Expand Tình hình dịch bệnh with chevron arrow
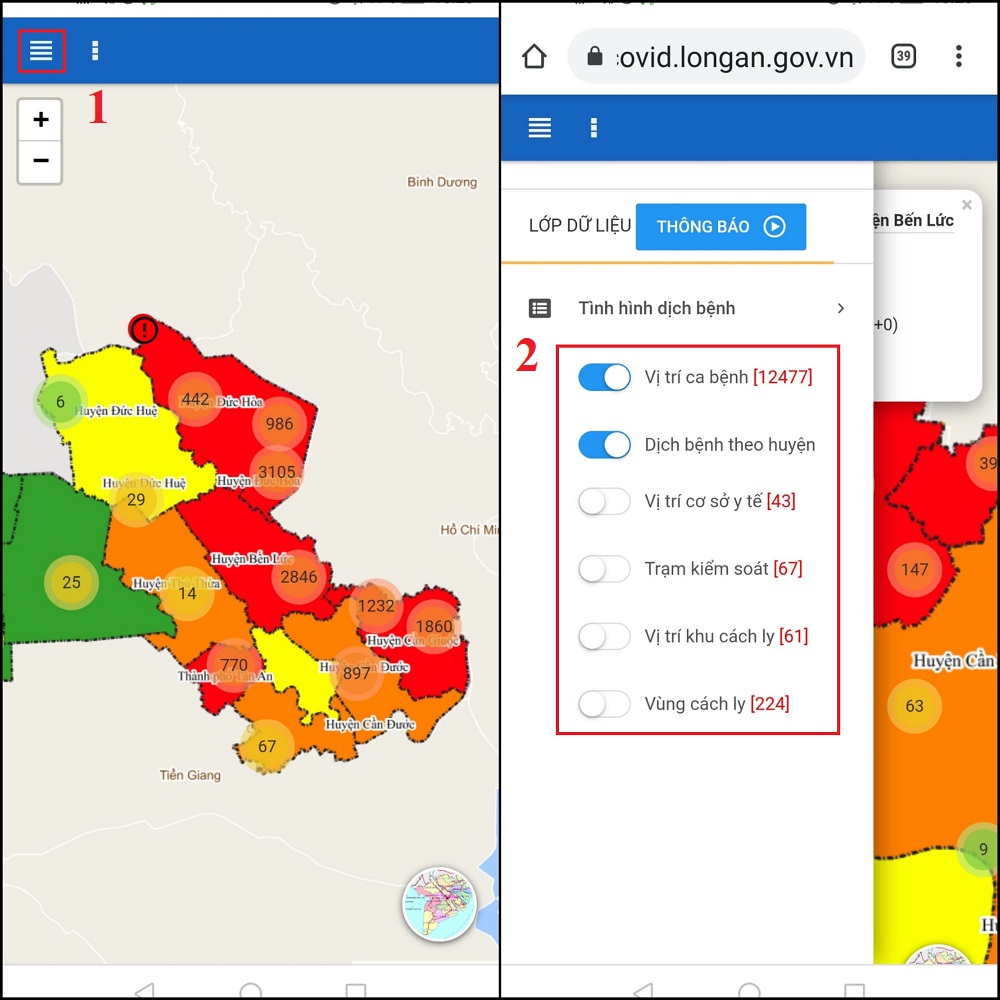Image resolution: width=1000 pixels, height=1000 pixels. coord(841,309)
